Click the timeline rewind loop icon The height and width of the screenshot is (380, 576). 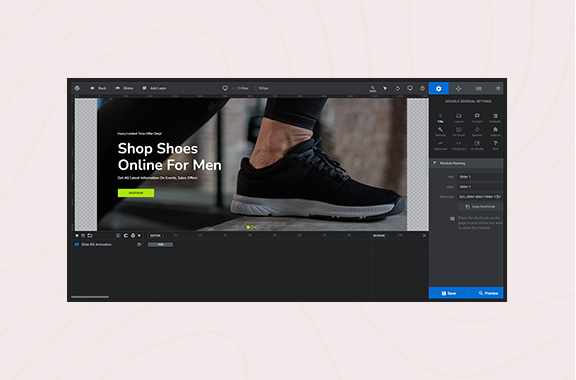tap(126, 236)
